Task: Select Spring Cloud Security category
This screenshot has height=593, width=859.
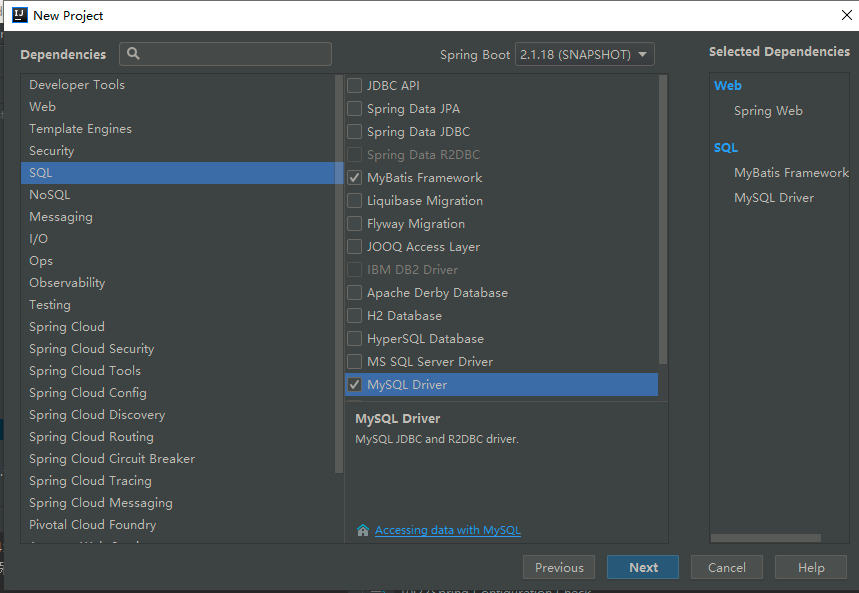Action: 178,349
